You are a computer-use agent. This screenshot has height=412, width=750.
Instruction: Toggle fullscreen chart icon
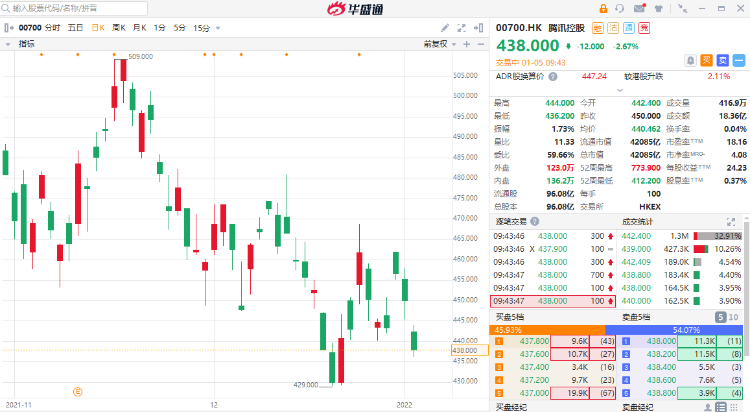pos(462,28)
